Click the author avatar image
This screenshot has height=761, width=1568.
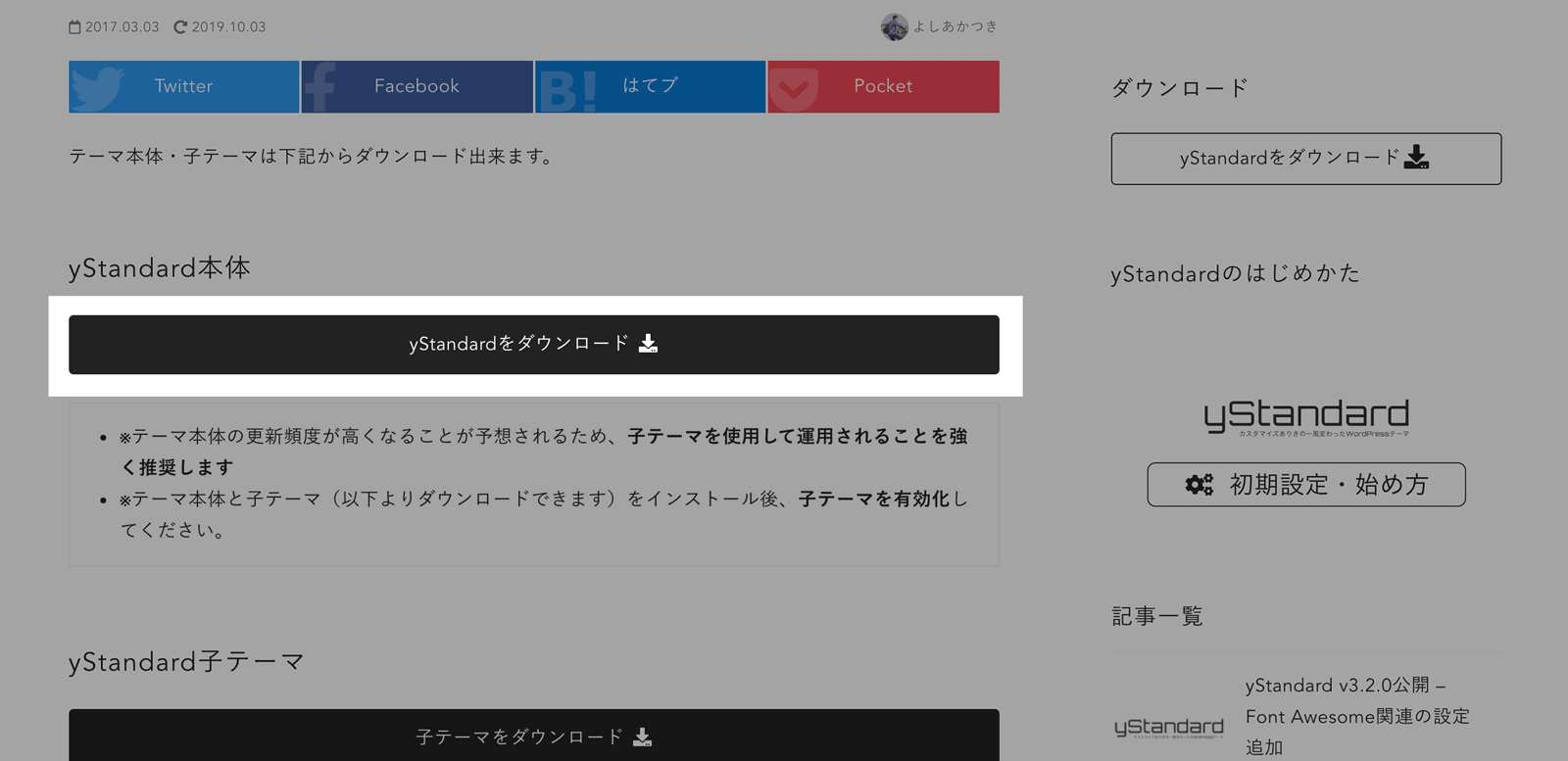tap(894, 27)
